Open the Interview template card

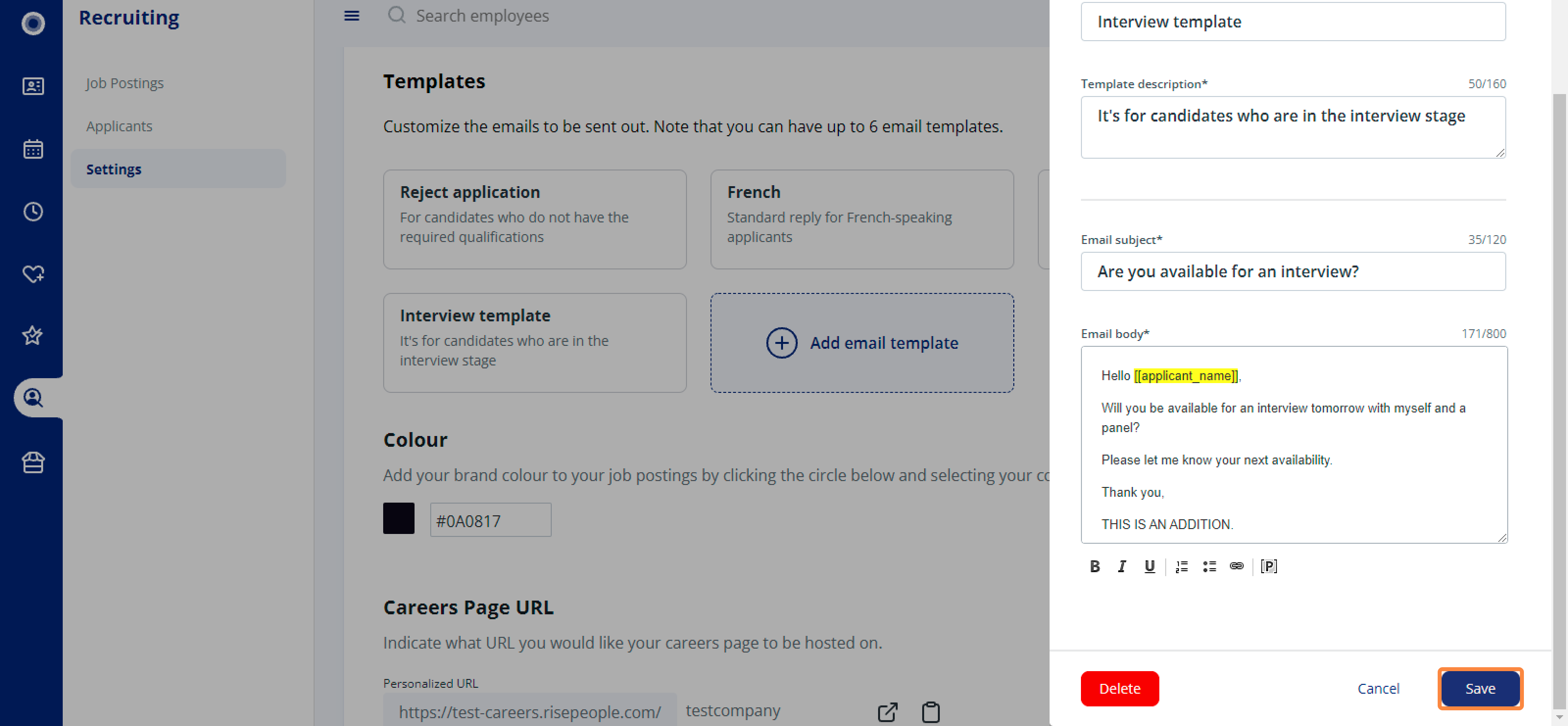(535, 343)
